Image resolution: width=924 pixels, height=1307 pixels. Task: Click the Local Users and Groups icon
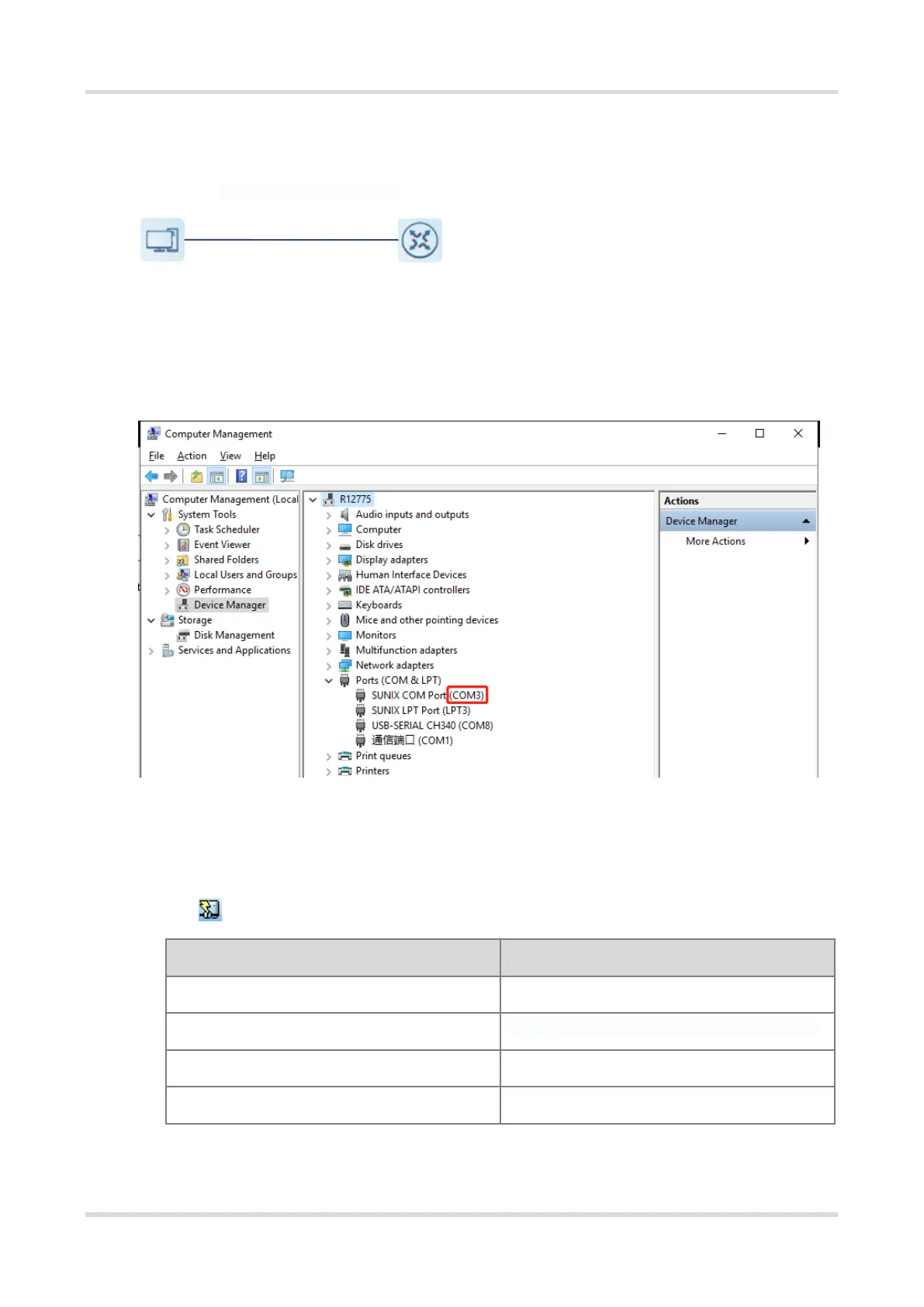pos(183,575)
